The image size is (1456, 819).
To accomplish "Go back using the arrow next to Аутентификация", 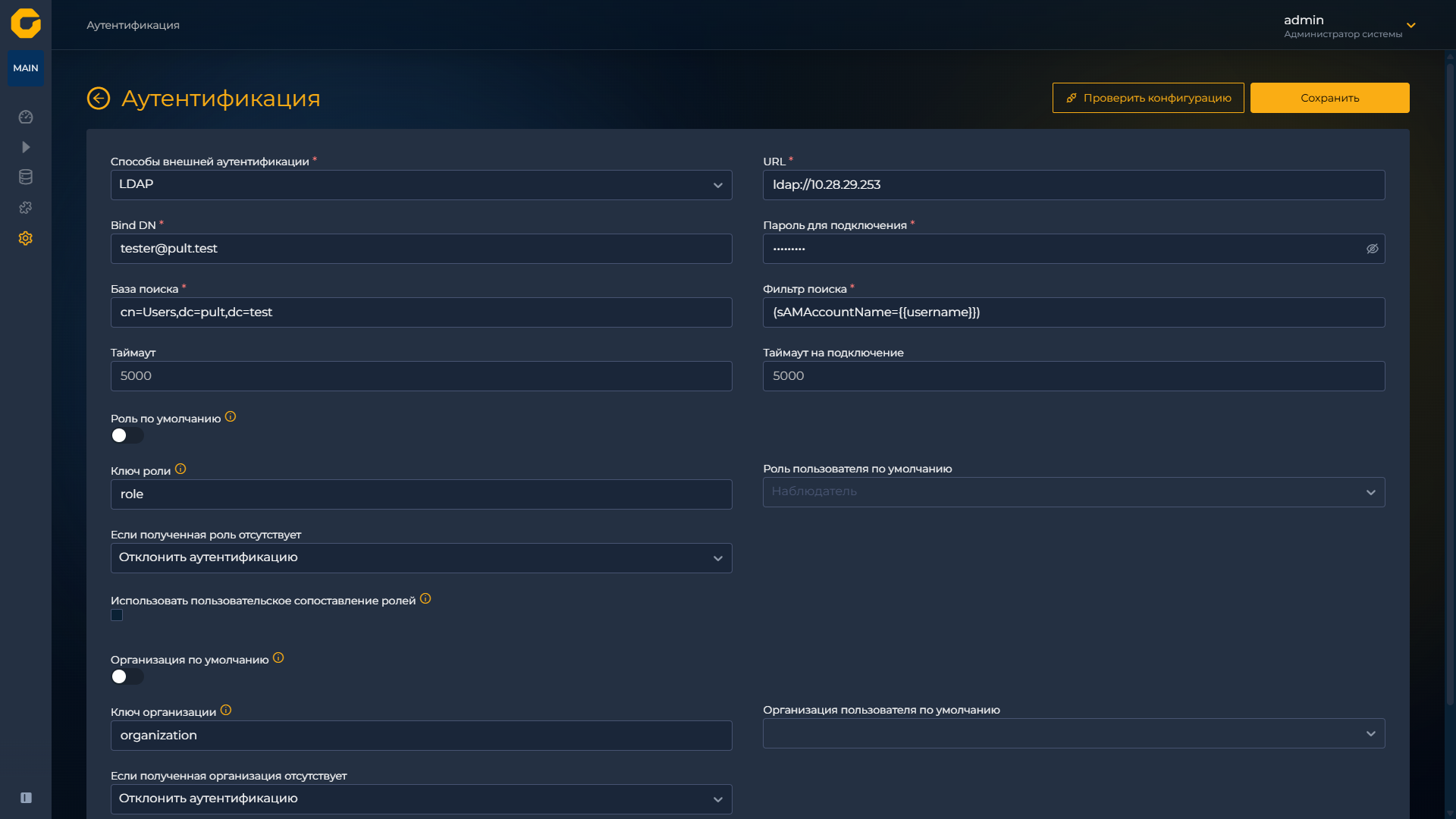I will [99, 99].
